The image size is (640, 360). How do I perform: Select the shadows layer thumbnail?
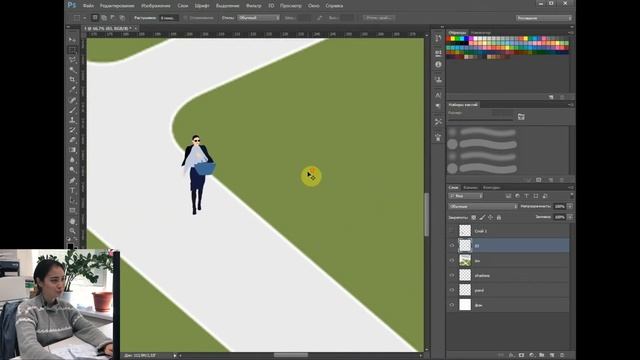[x=465, y=275]
